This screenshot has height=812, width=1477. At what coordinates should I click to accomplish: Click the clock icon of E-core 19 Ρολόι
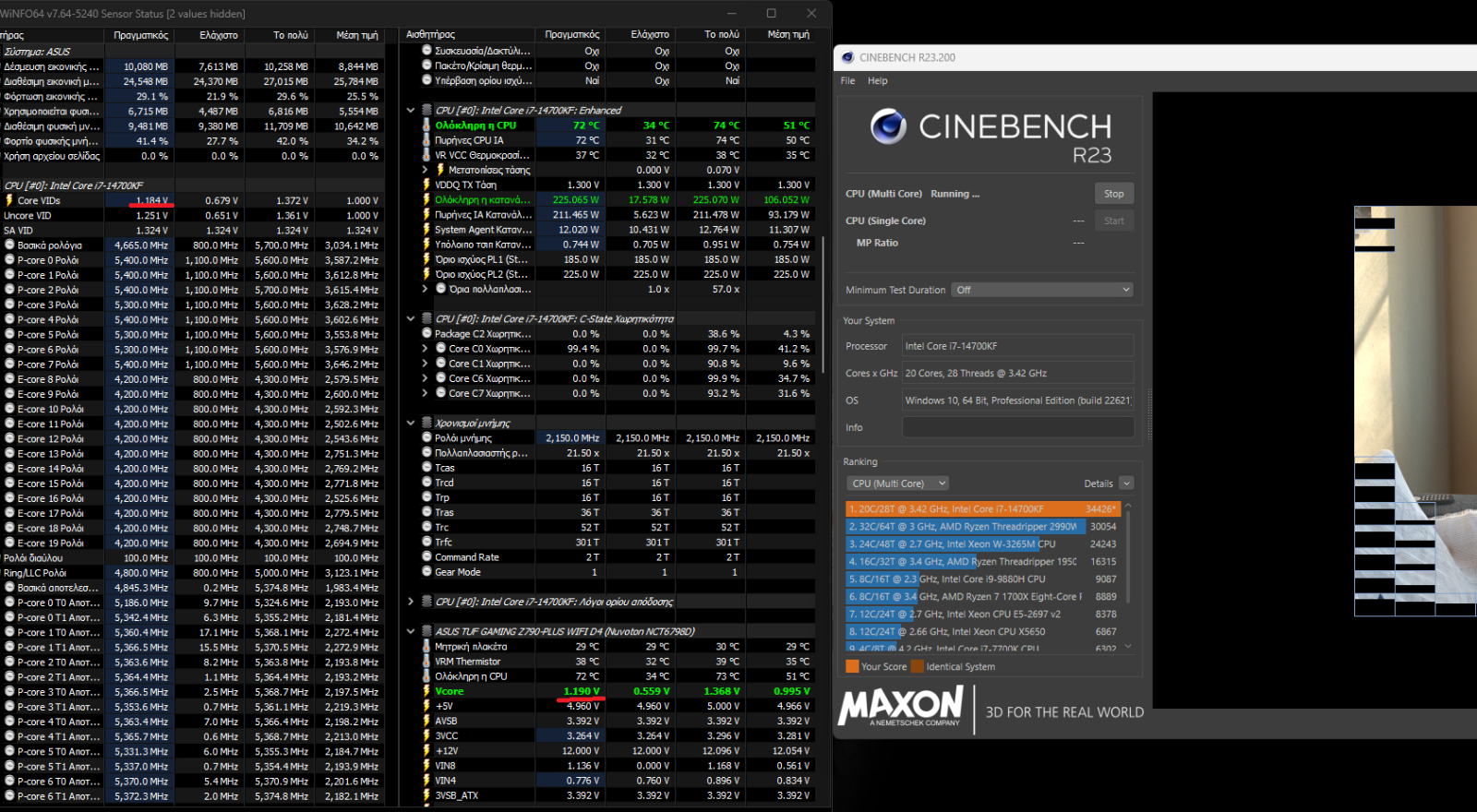(x=9, y=543)
